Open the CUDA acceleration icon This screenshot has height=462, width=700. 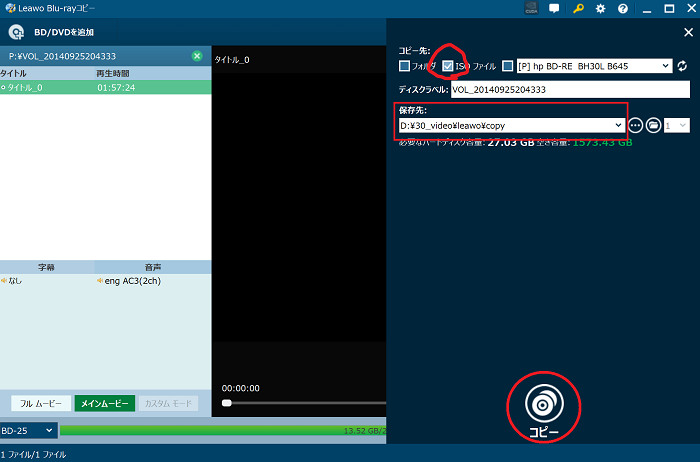[531, 8]
